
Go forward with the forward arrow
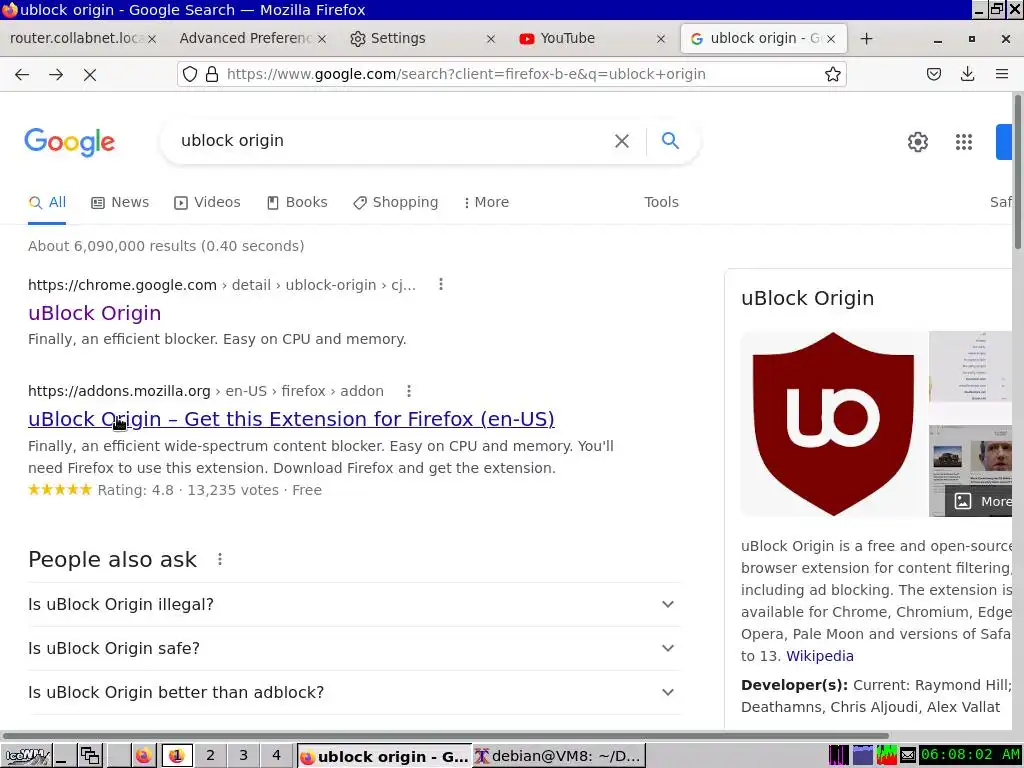point(56,74)
